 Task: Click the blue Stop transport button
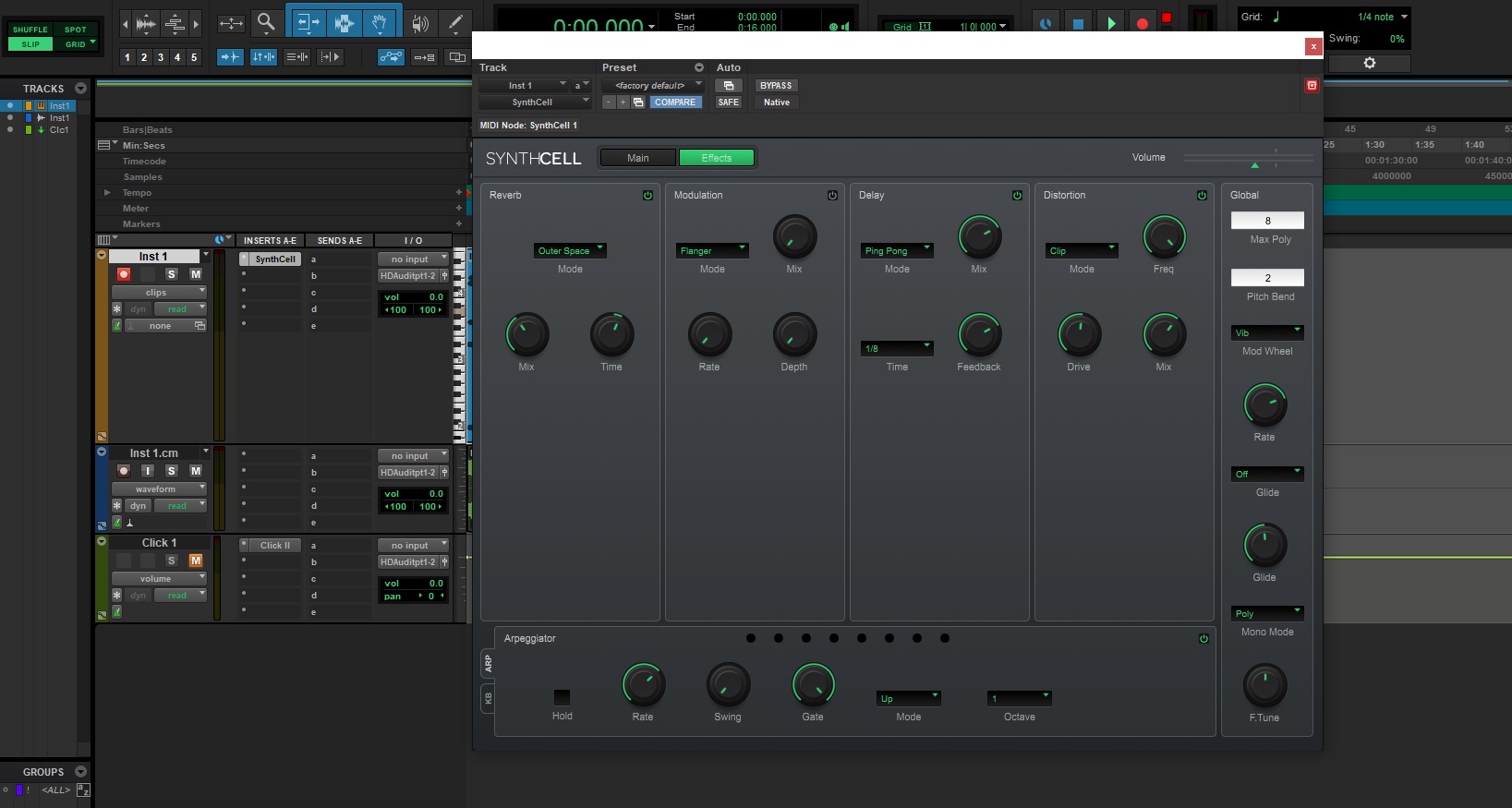coord(1078,23)
